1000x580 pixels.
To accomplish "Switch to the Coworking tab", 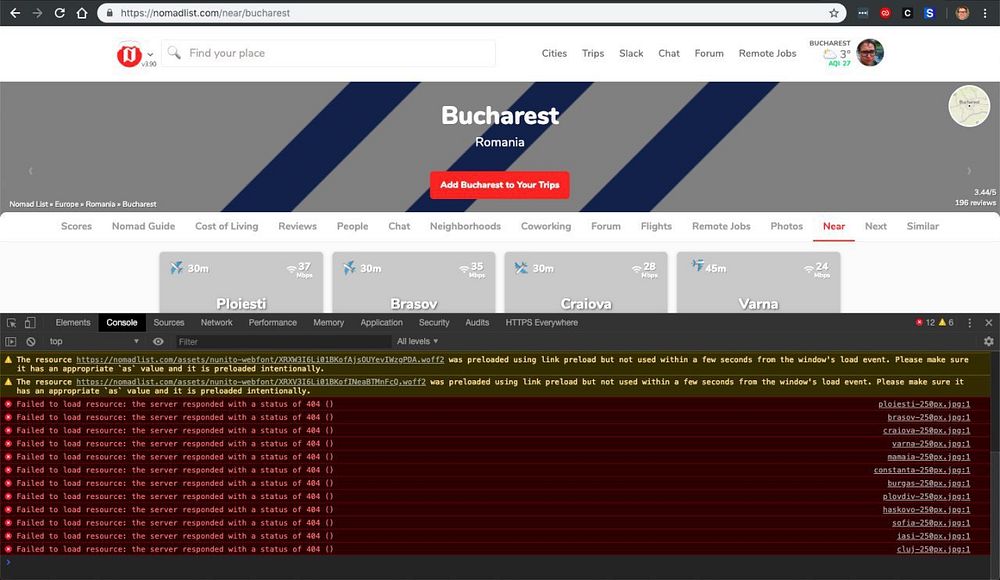I will pyautogui.click(x=546, y=226).
